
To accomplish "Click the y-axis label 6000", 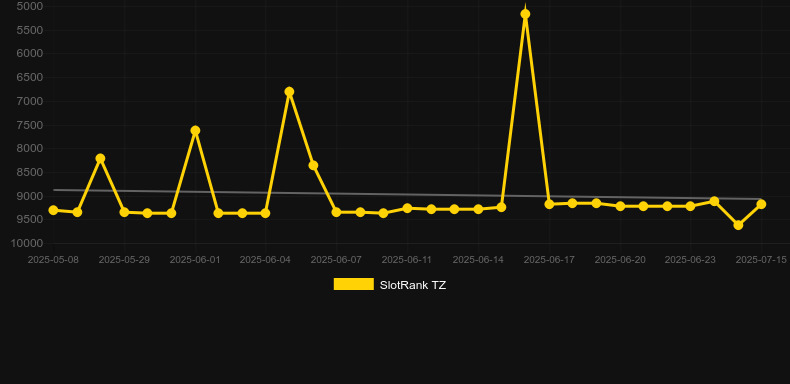I will [x=29, y=53].
